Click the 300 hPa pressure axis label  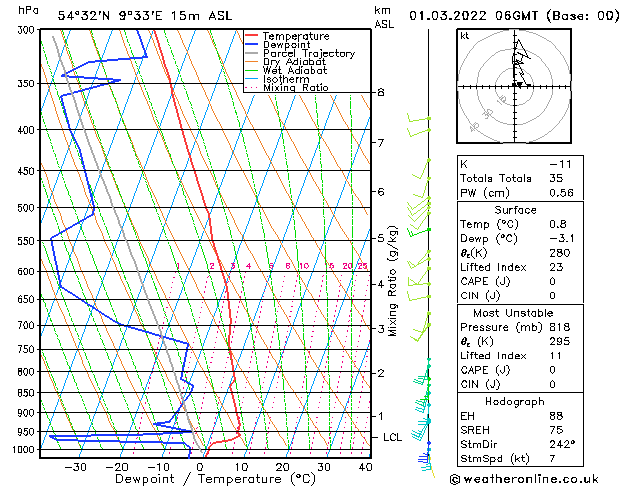click(26, 30)
